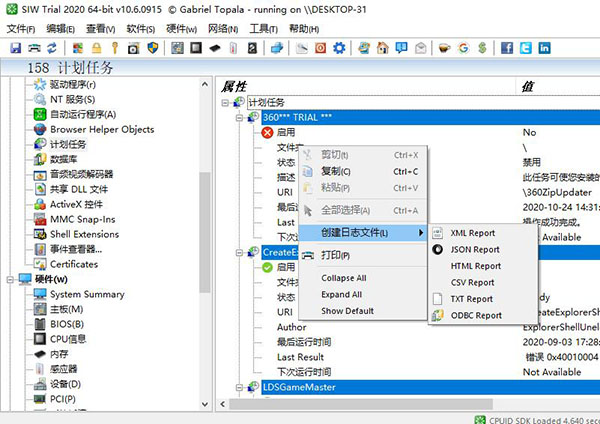Open the 帮助(H) menu
The image size is (600, 424).
click(304, 29)
